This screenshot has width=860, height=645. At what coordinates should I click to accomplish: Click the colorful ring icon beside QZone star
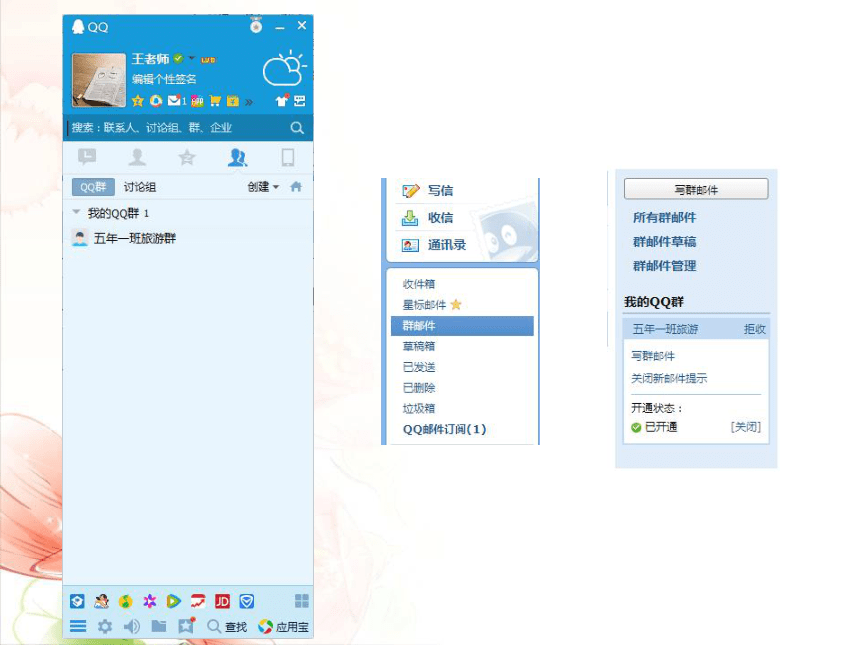[156, 101]
